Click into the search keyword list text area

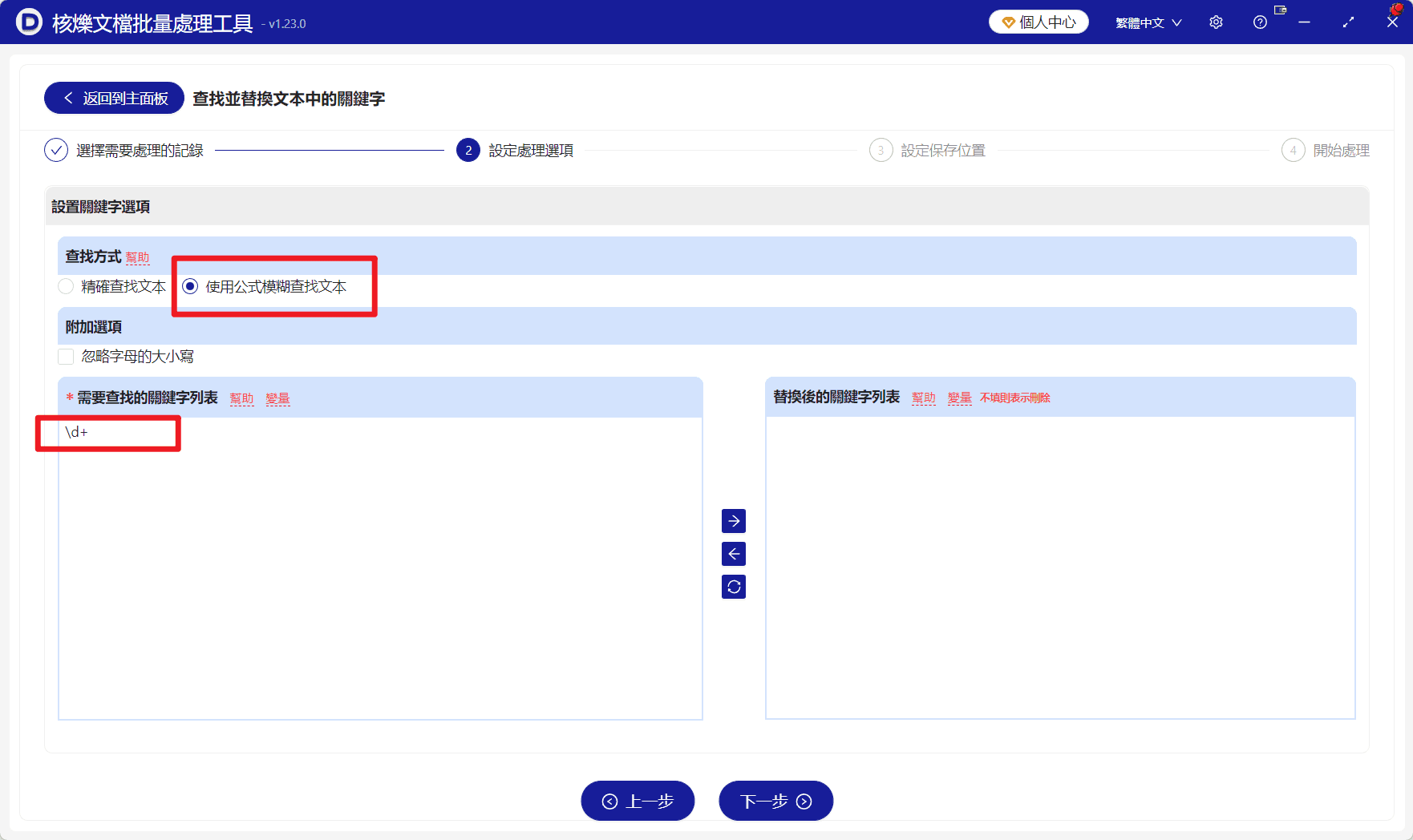point(380,568)
